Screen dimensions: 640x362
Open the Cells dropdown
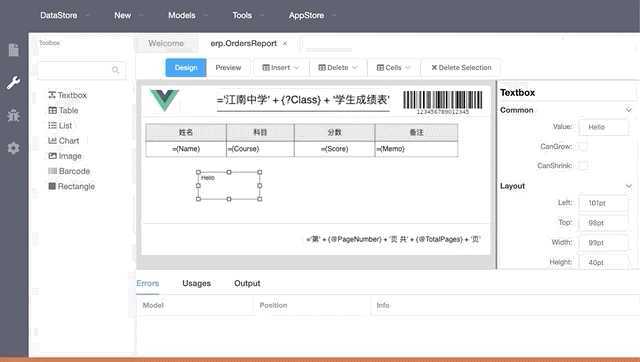point(393,68)
